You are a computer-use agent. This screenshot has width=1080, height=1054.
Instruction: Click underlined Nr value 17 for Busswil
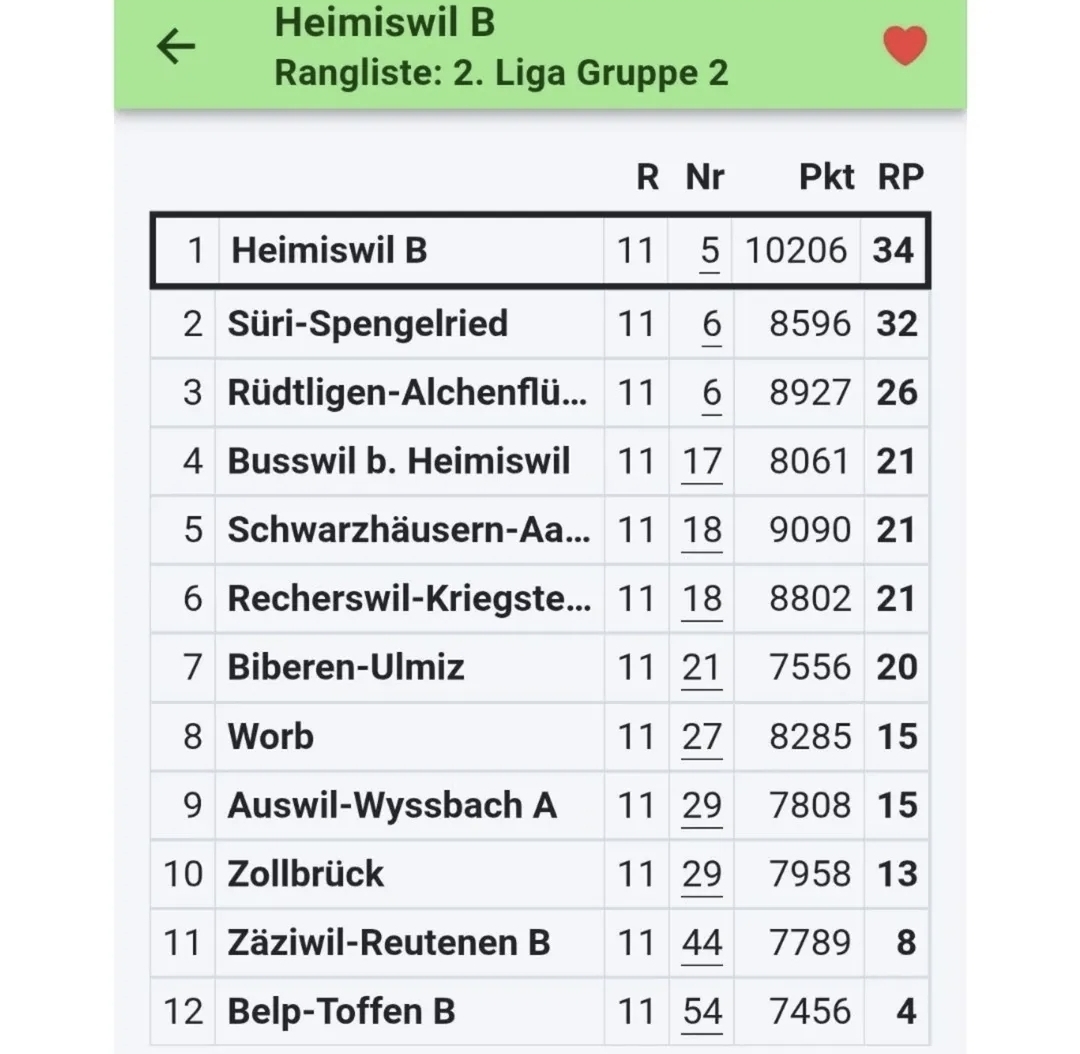[701, 461]
